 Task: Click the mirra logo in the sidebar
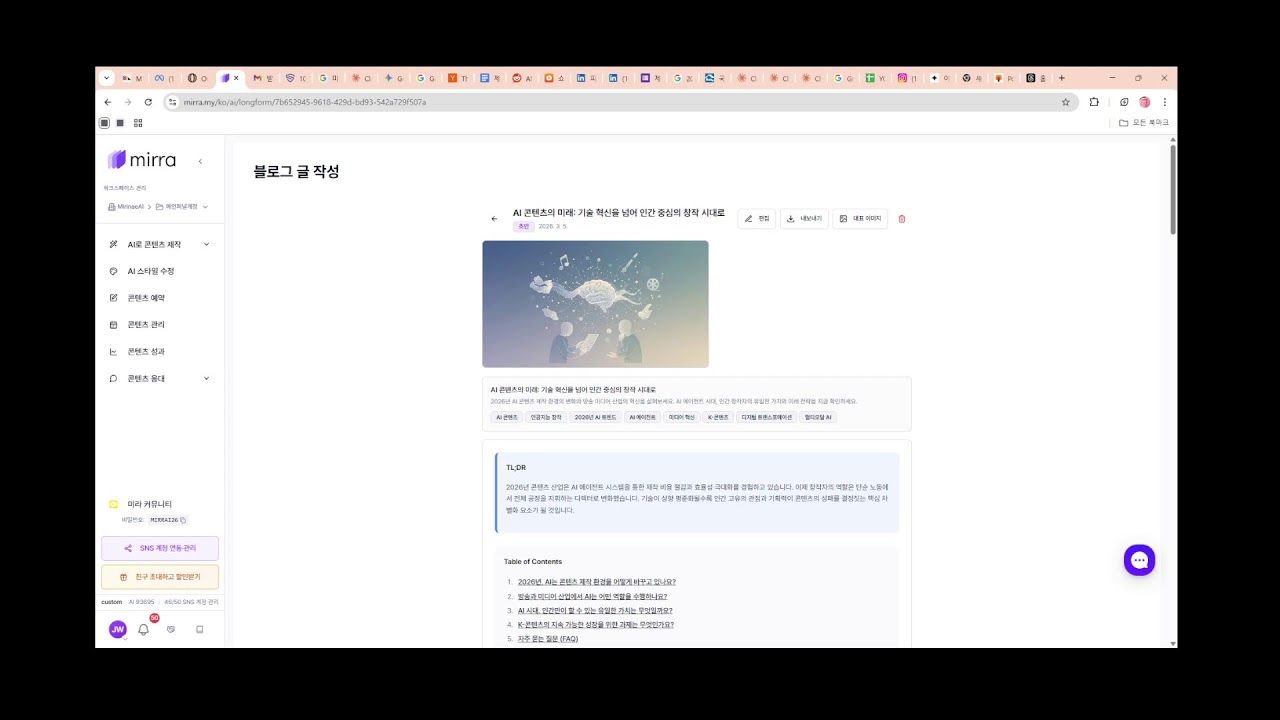(142, 160)
